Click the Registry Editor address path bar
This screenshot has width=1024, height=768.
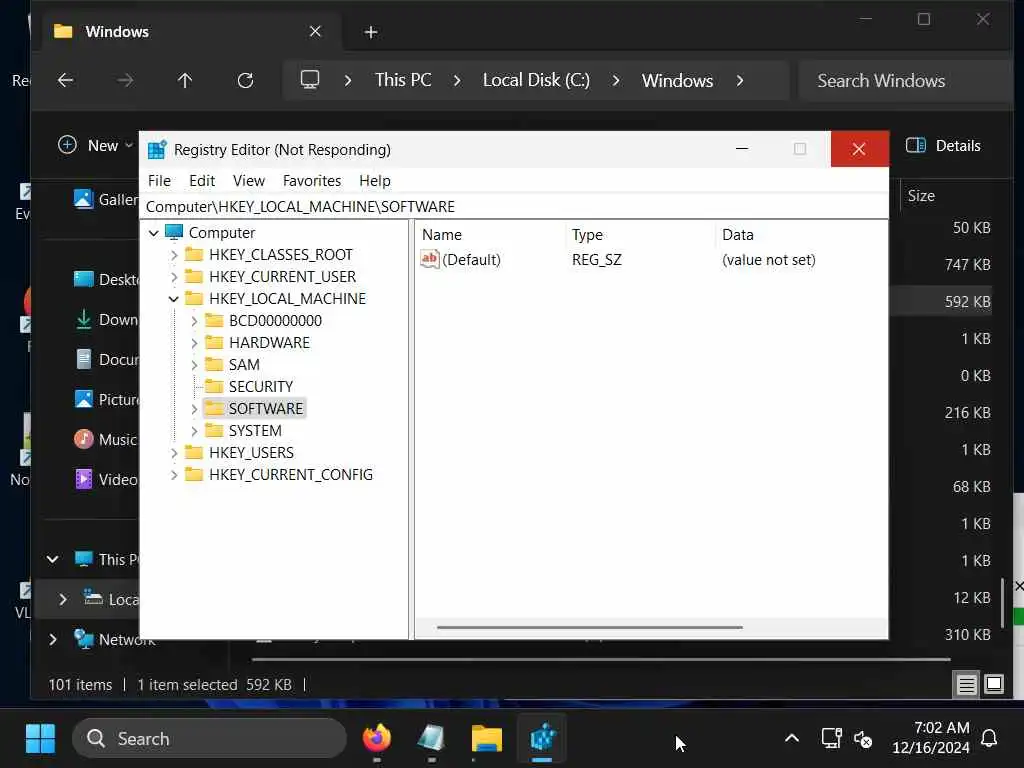[513, 206]
